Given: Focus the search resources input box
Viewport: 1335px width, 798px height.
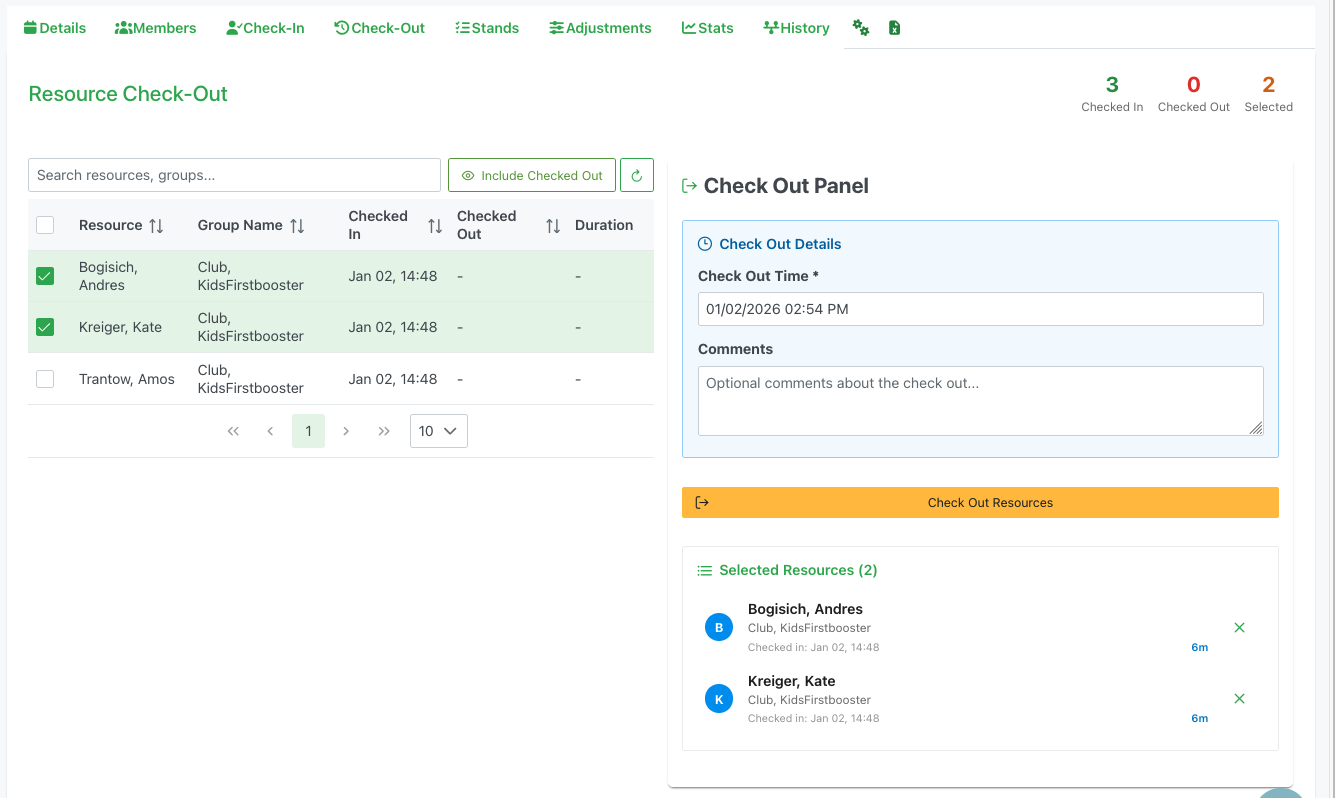Looking at the screenshot, I should point(234,175).
